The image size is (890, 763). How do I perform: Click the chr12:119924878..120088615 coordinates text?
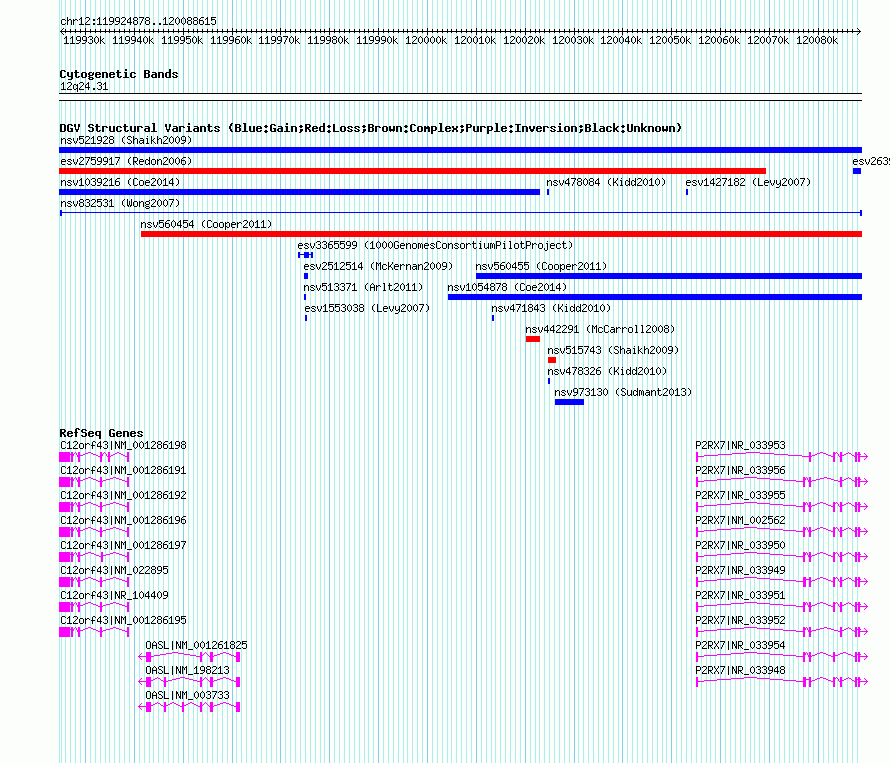(138, 22)
